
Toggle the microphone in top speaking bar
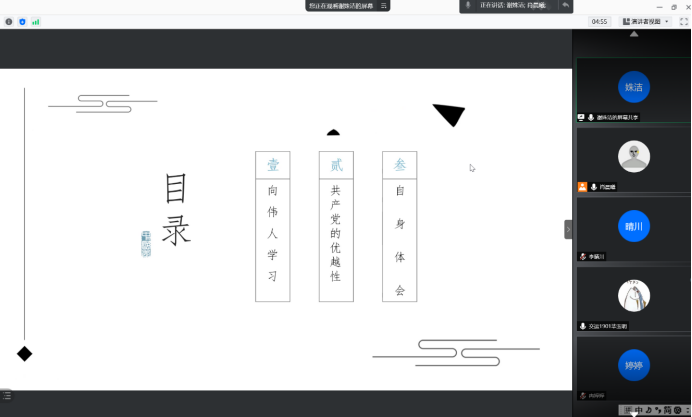point(468,6)
